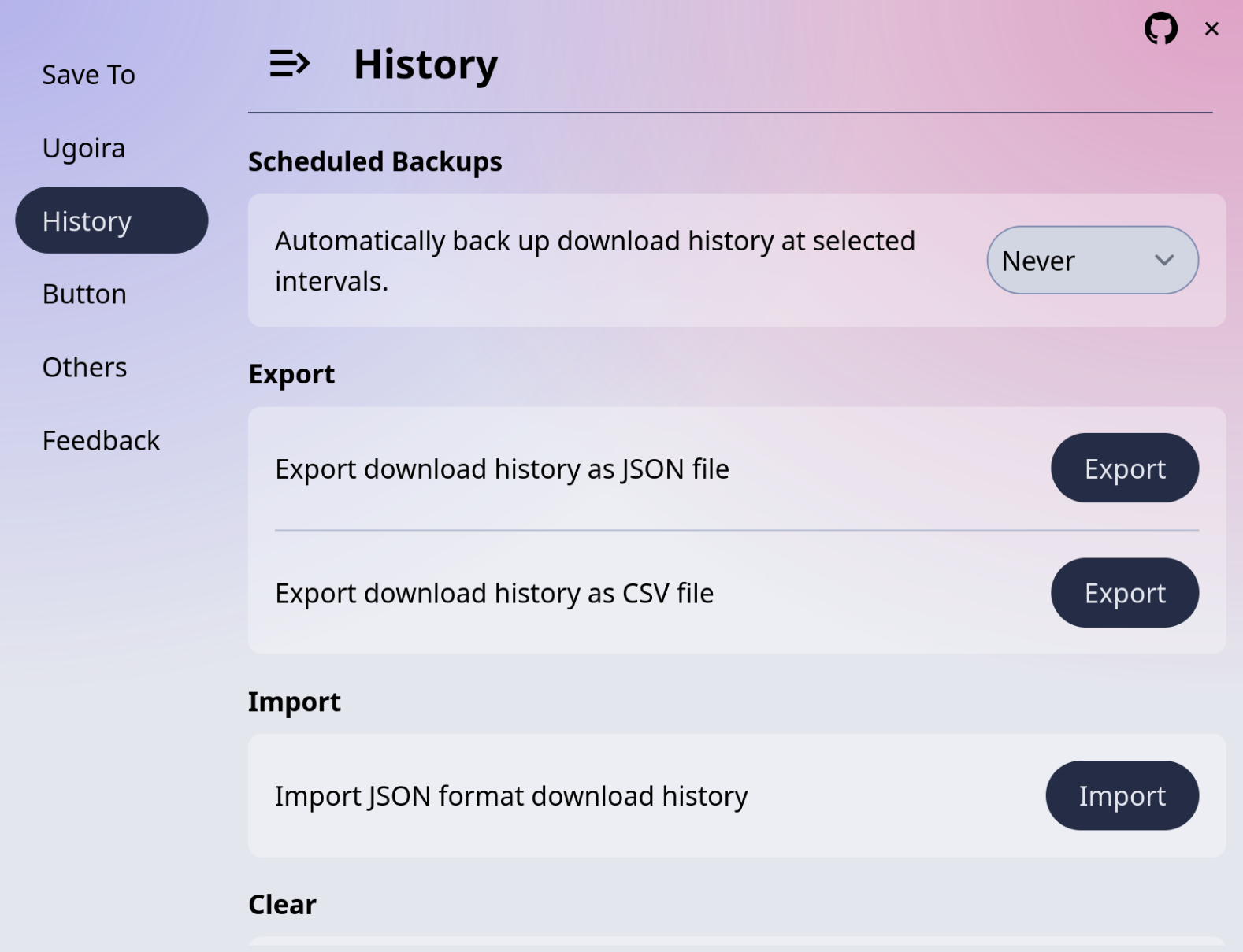Click the Export section heading

(x=291, y=374)
